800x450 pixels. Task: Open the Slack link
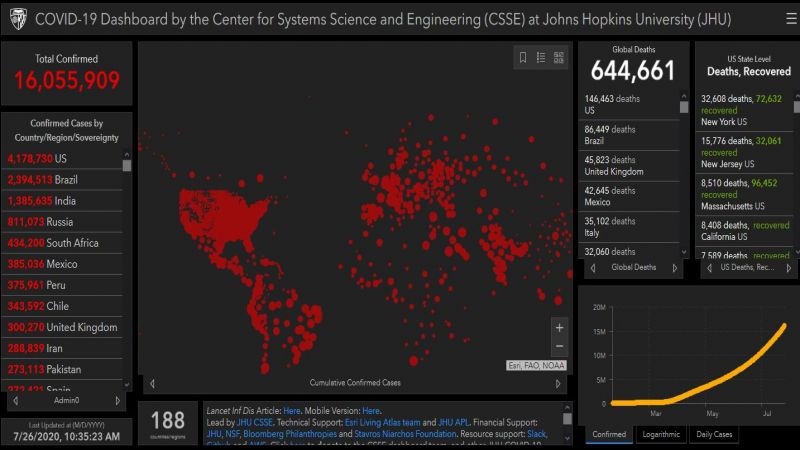tap(536, 434)
